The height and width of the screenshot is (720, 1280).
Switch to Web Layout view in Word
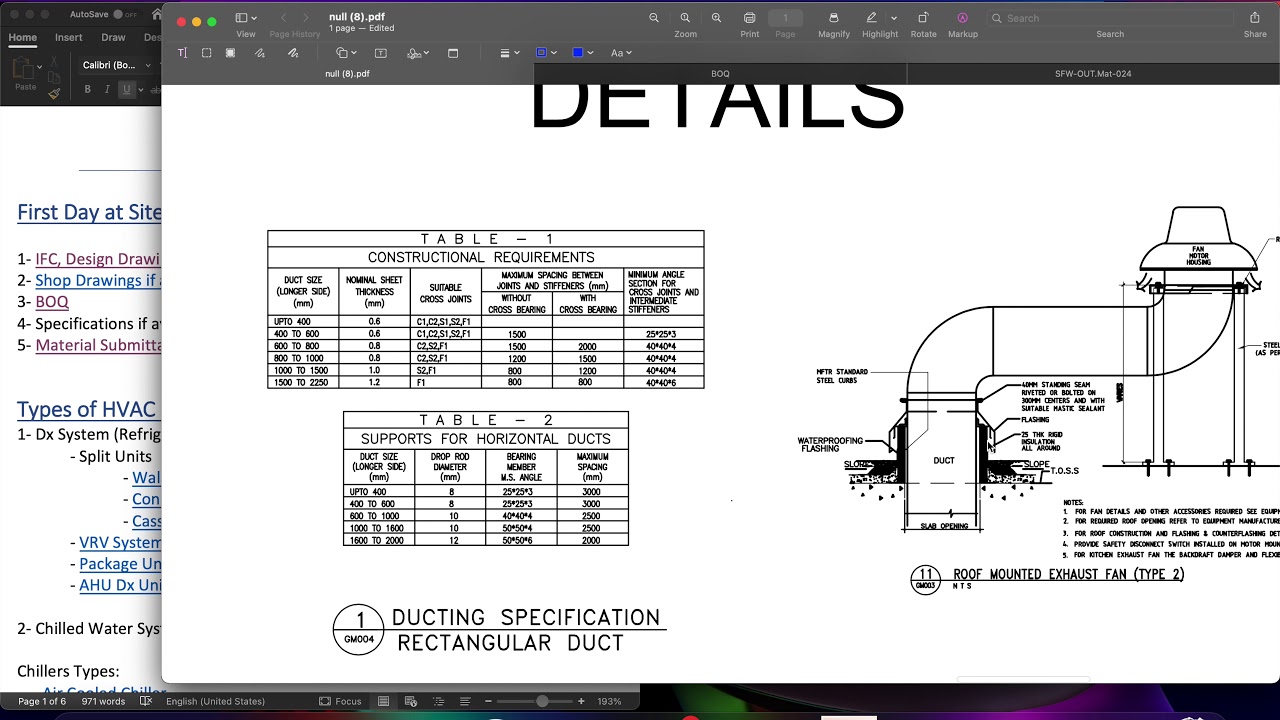(x=410, y=701)
